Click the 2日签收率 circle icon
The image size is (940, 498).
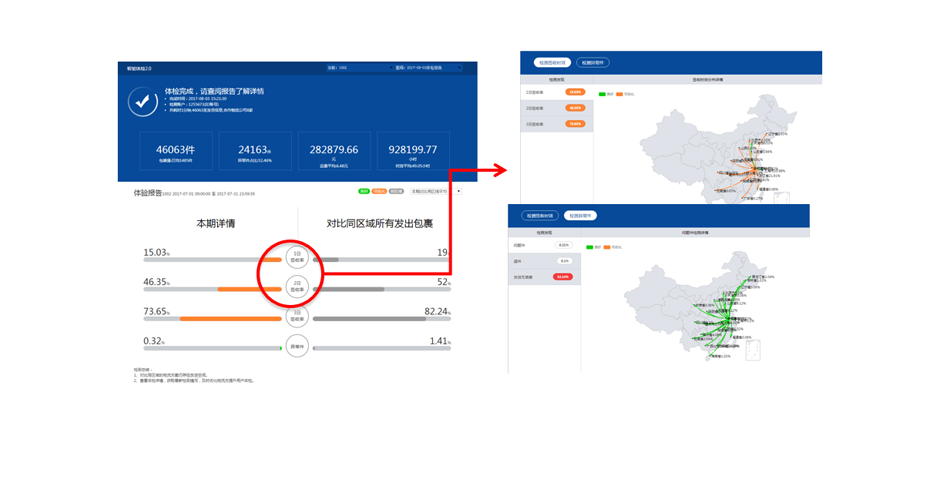coord(296,285)
